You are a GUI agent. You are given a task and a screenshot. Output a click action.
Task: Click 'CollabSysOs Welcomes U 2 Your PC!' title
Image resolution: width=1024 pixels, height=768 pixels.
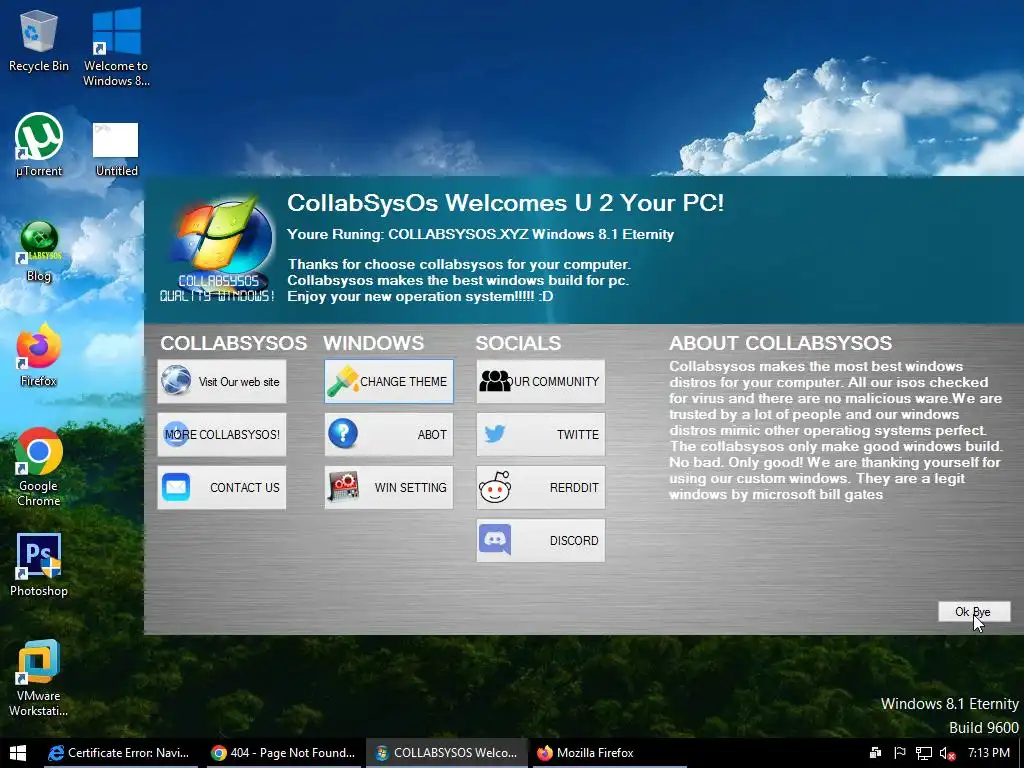pos(505,202)
